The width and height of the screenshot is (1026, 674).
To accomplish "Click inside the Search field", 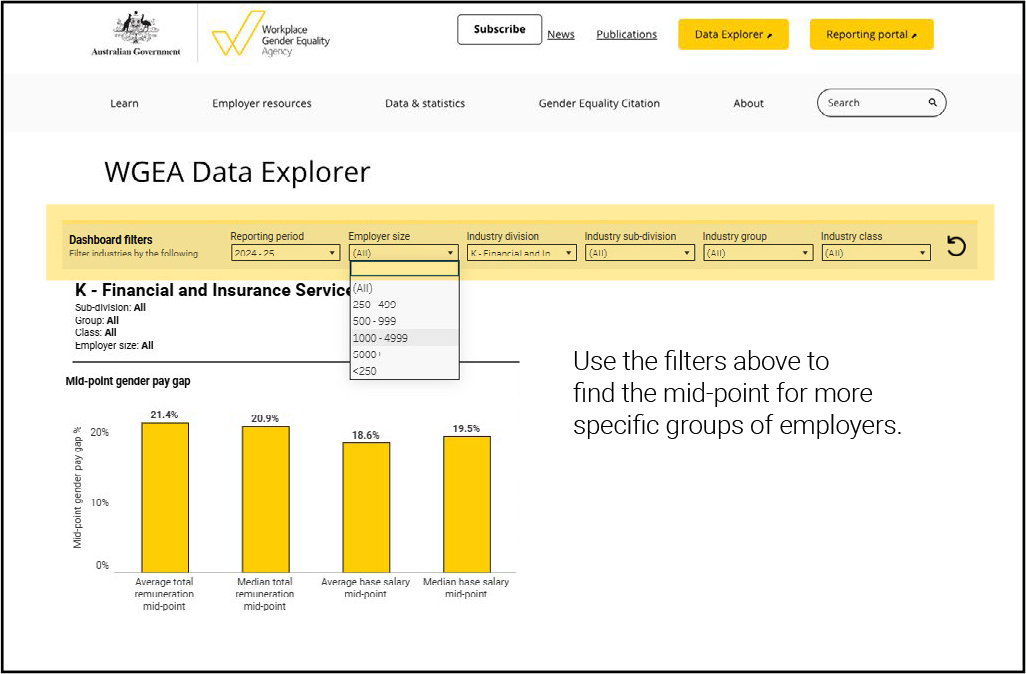I will (870, 102).
